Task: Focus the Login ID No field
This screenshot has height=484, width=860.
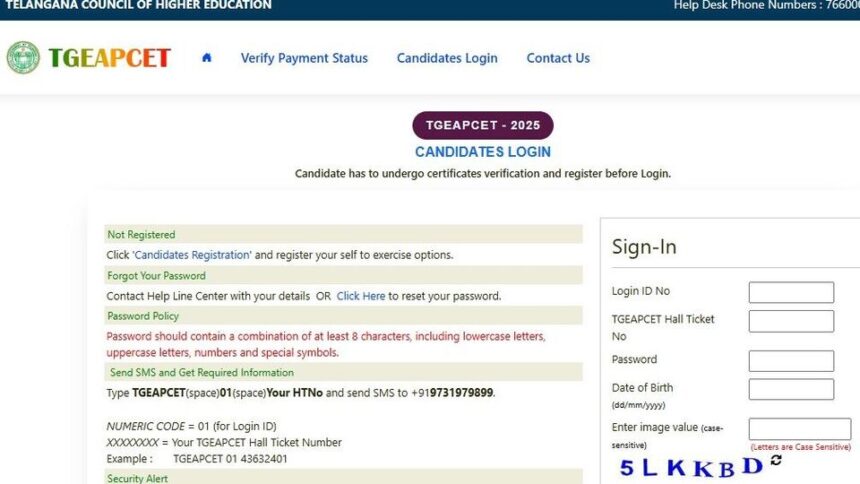Action: (791, 292)
